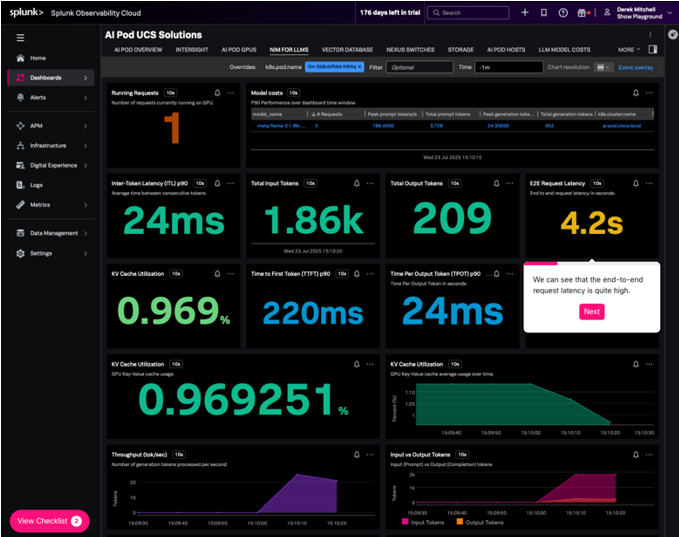Image resolution: width=679 pixels, height=537 pixels.
Task: Switch to AI POD HOSTS tab
Action: click(x=506, y=50)
